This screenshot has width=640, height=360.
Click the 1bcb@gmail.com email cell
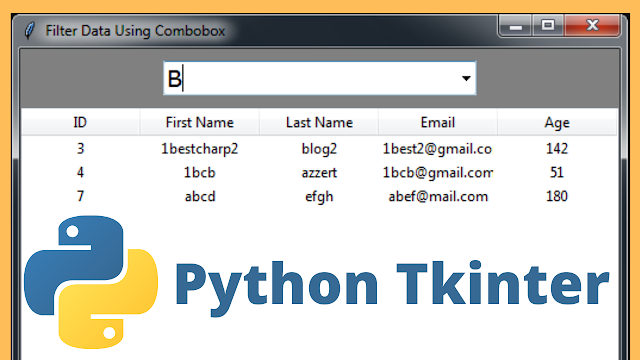(438, 173)
